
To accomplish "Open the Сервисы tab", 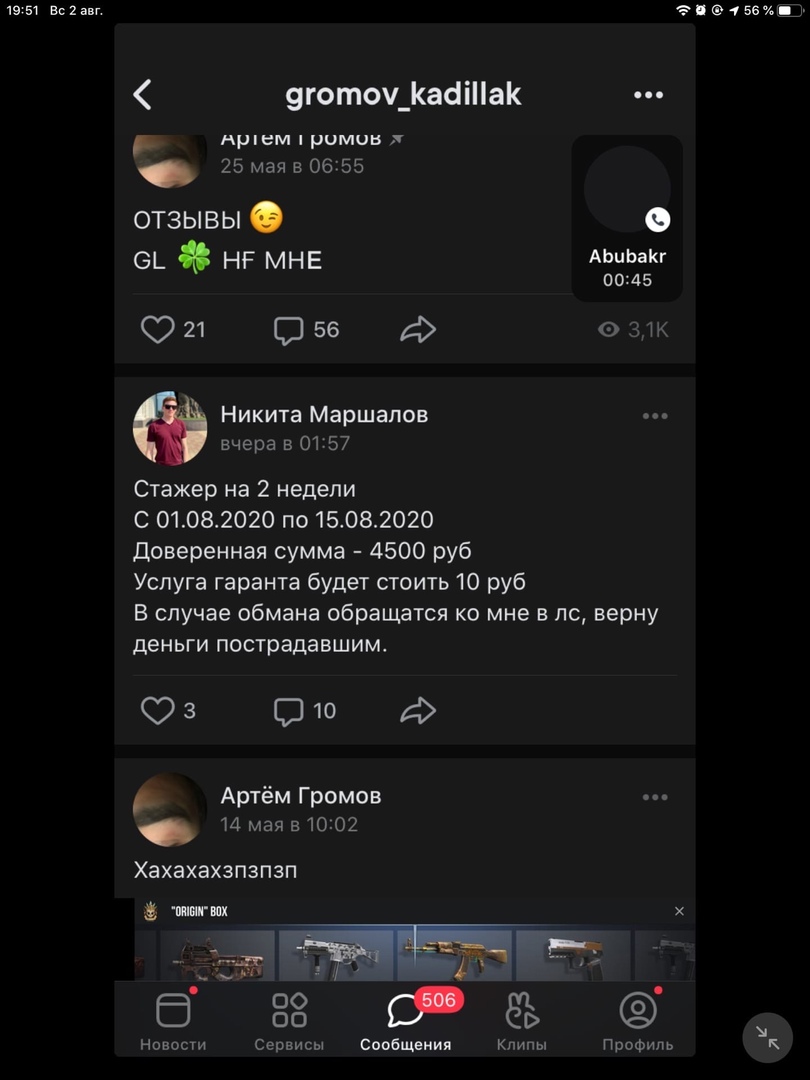I will click(x=289, y=1020).
